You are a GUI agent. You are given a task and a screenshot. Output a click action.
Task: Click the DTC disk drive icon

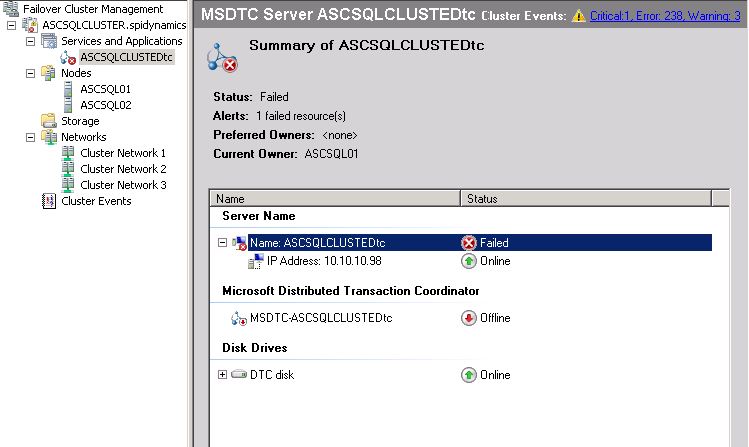point(239,374)
